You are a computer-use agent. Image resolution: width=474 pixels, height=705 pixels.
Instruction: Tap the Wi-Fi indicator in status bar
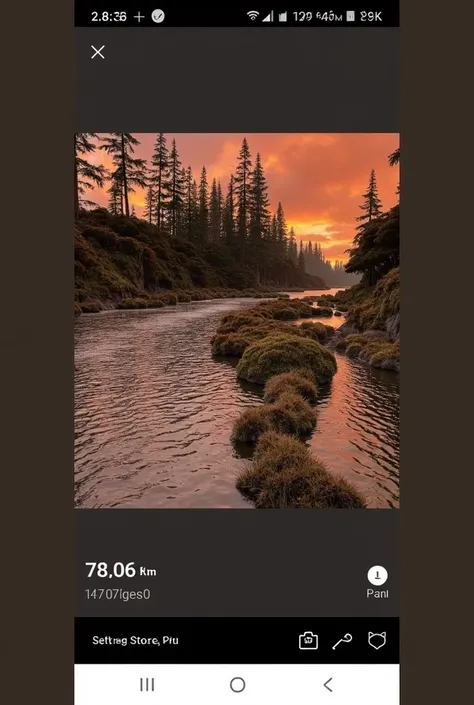(x=253, y=16)
